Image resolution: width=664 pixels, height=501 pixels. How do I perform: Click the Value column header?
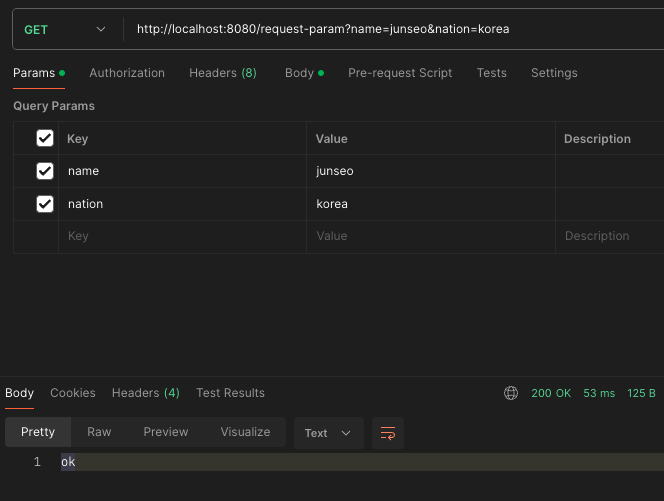click(x=332, y=139)
